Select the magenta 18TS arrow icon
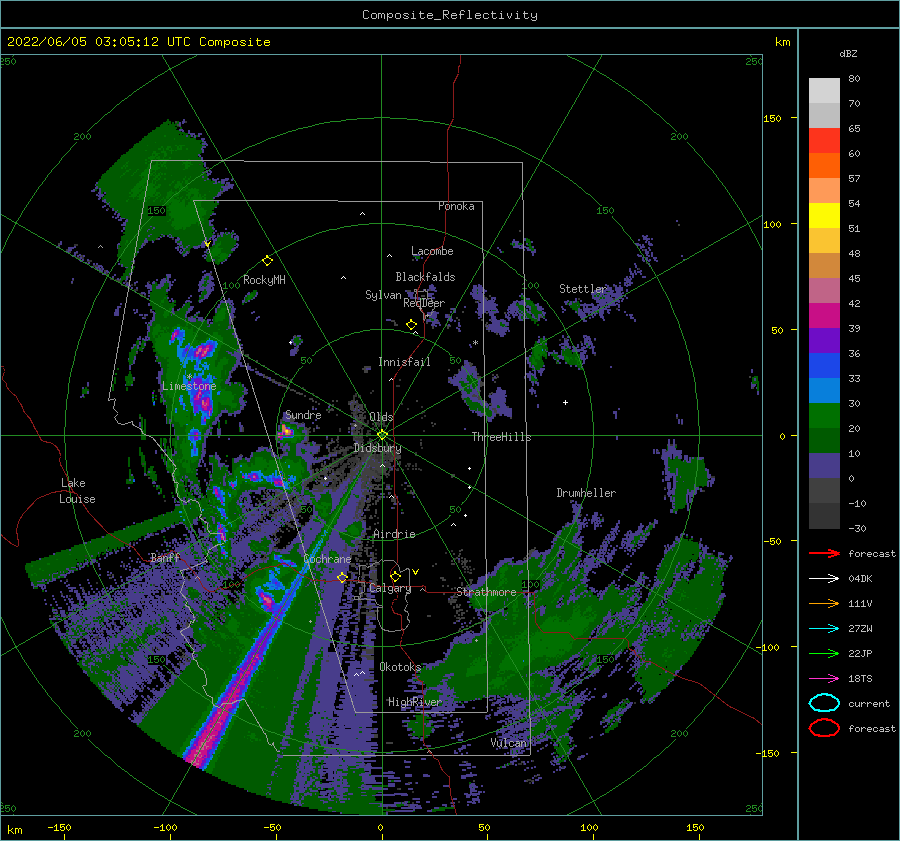This screenshot has height=841, width=900. click(x=824, y=679)
